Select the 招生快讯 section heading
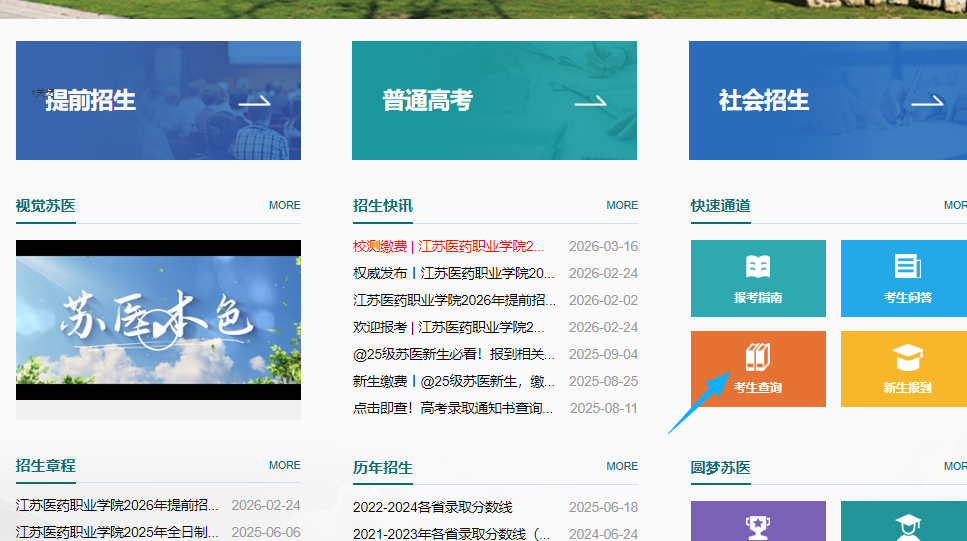 click(x=382, y=205)
